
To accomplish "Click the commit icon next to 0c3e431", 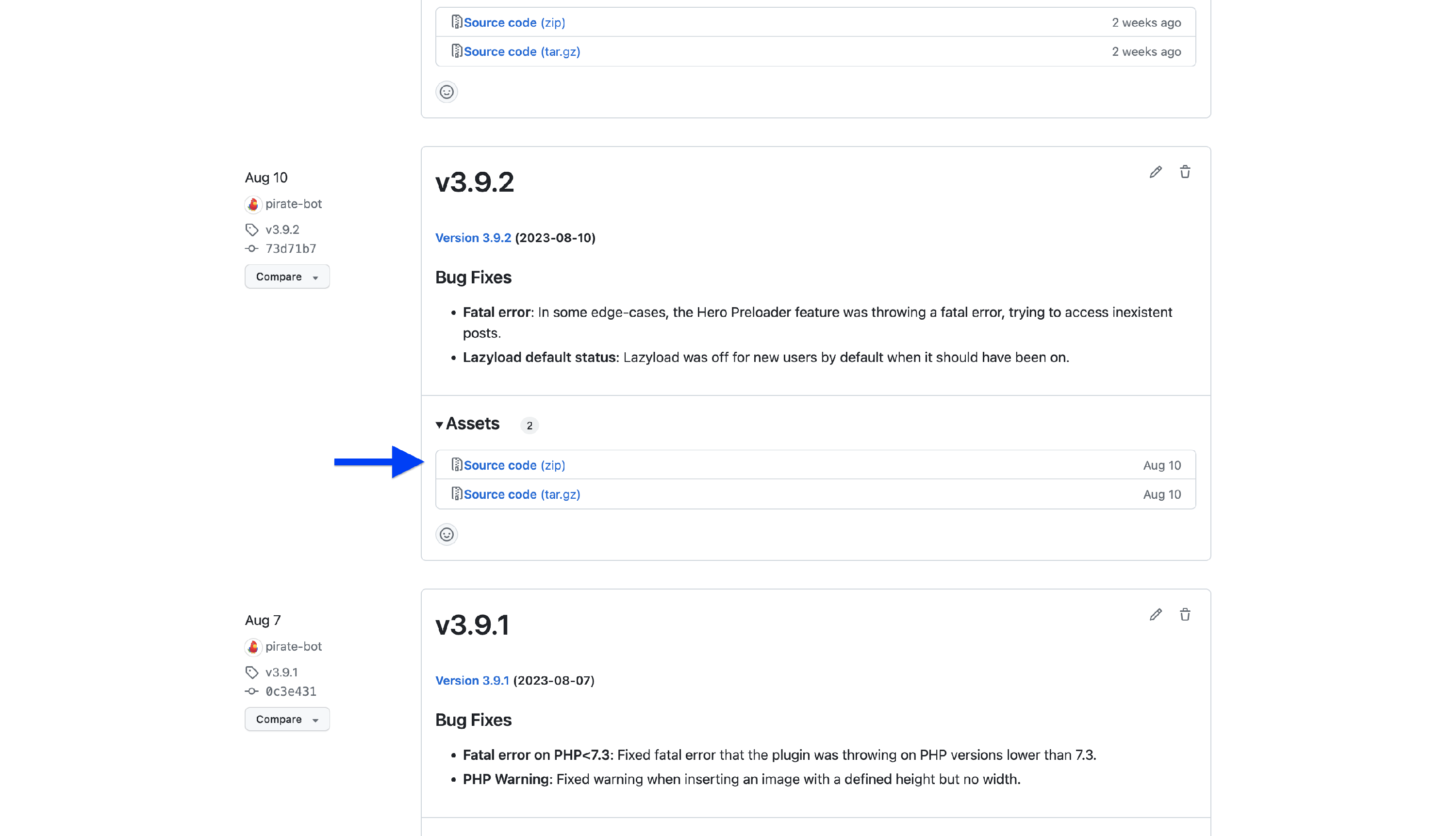I will 251,691.
